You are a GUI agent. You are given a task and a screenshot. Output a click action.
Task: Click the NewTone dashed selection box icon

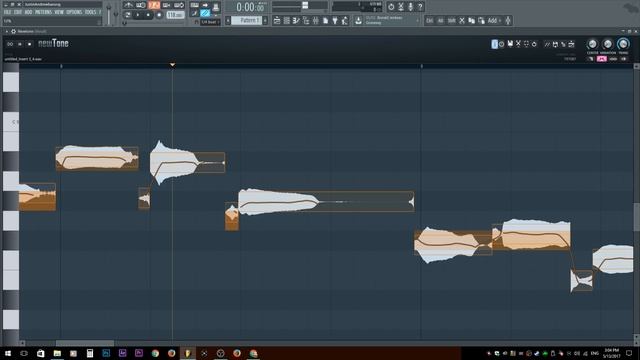(526, 44)
